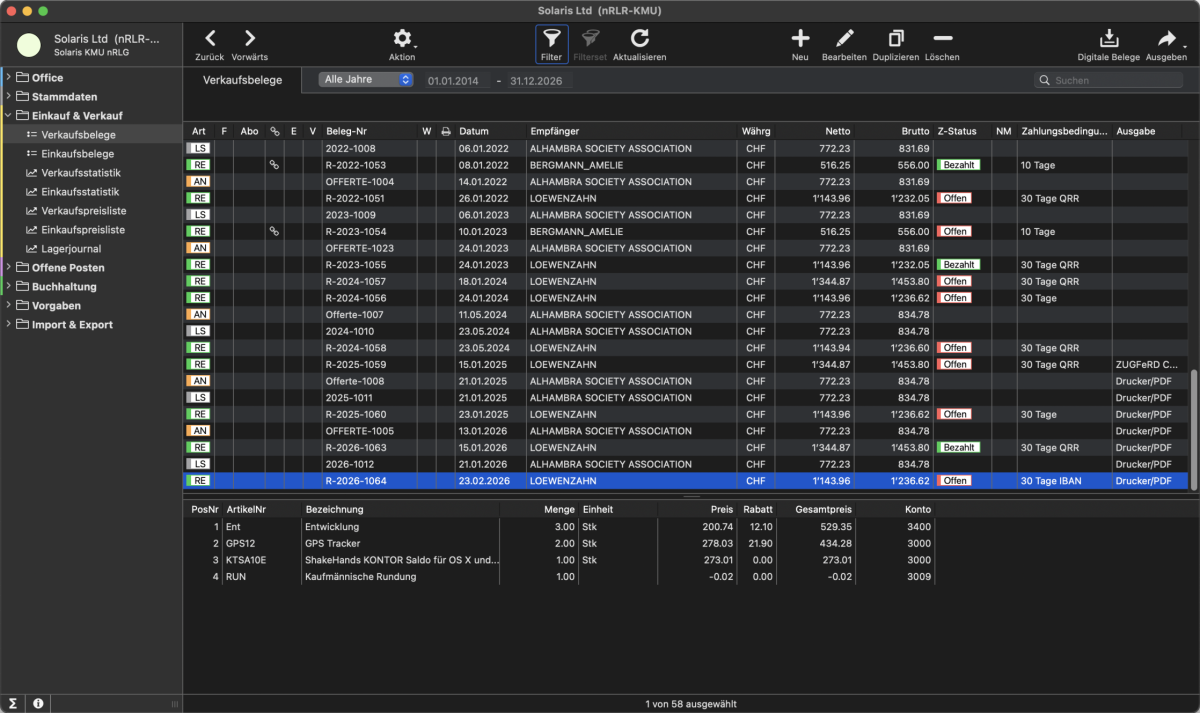The image size is (1200, 713).
Task: Select Verkaufsstatistik in the sidebar
Action: (x=80, y=173)
